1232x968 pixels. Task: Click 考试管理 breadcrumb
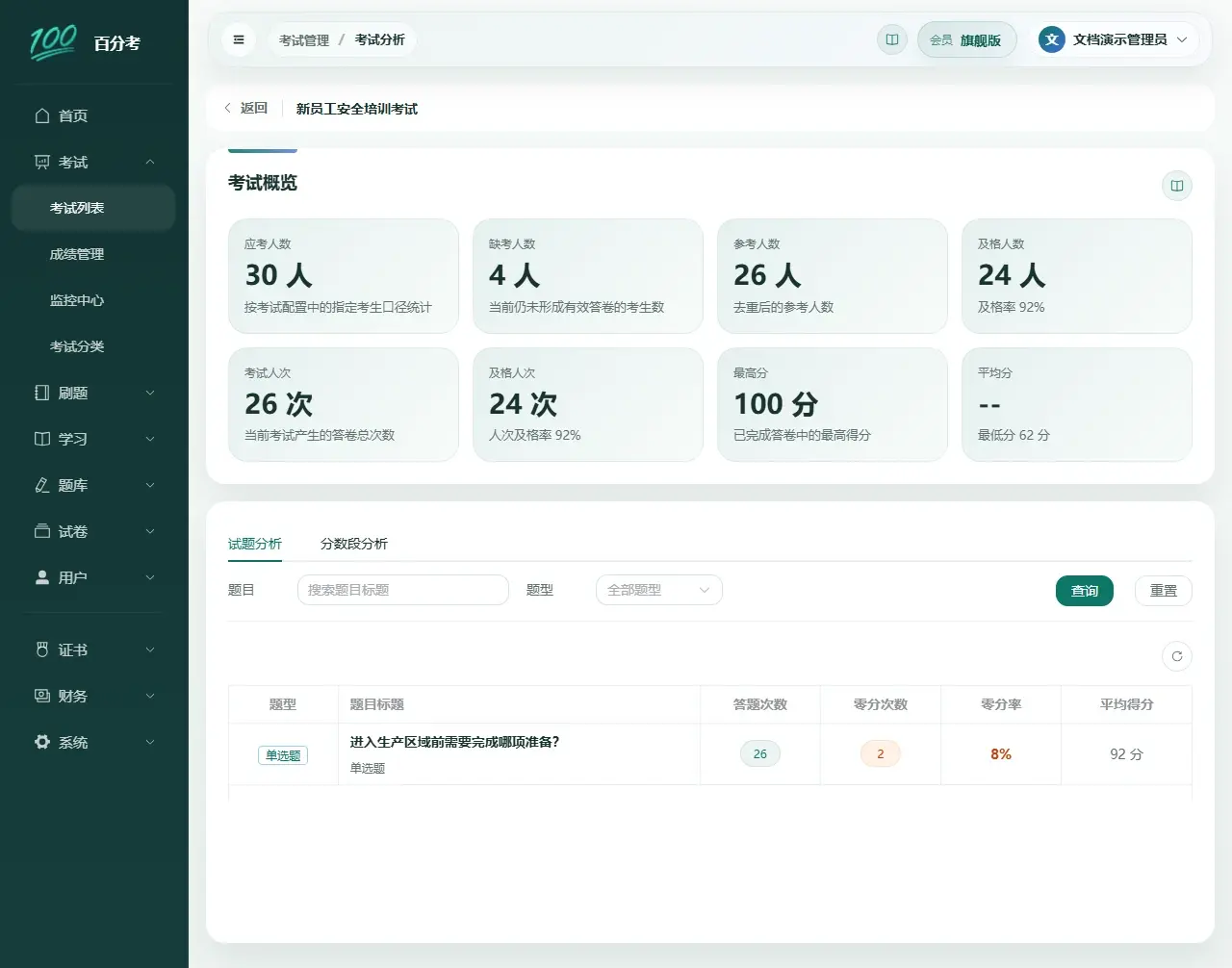tap(304, 39)
